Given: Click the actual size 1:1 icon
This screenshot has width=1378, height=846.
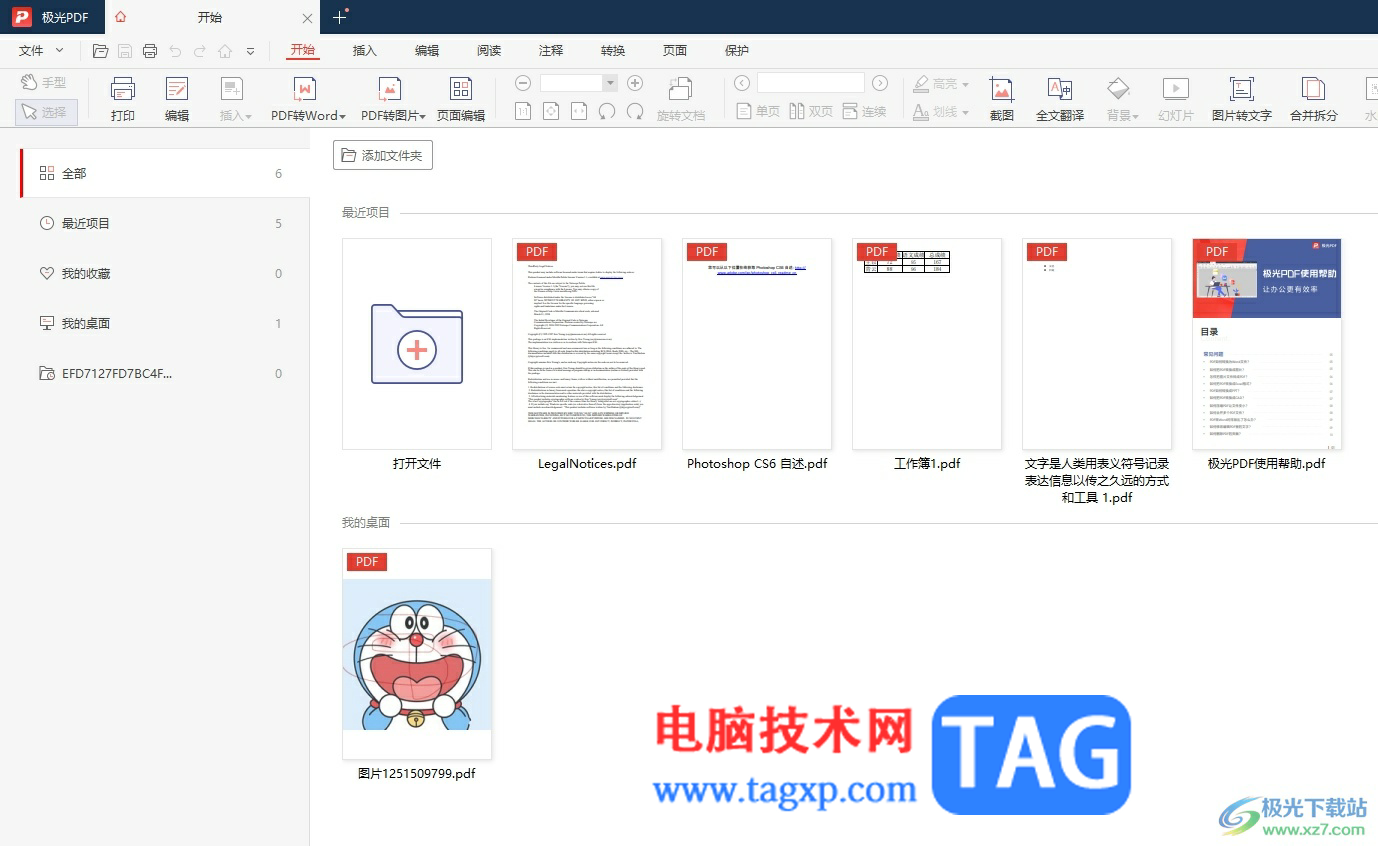Looking at the screenshot, I should click(x=523, y=111).
